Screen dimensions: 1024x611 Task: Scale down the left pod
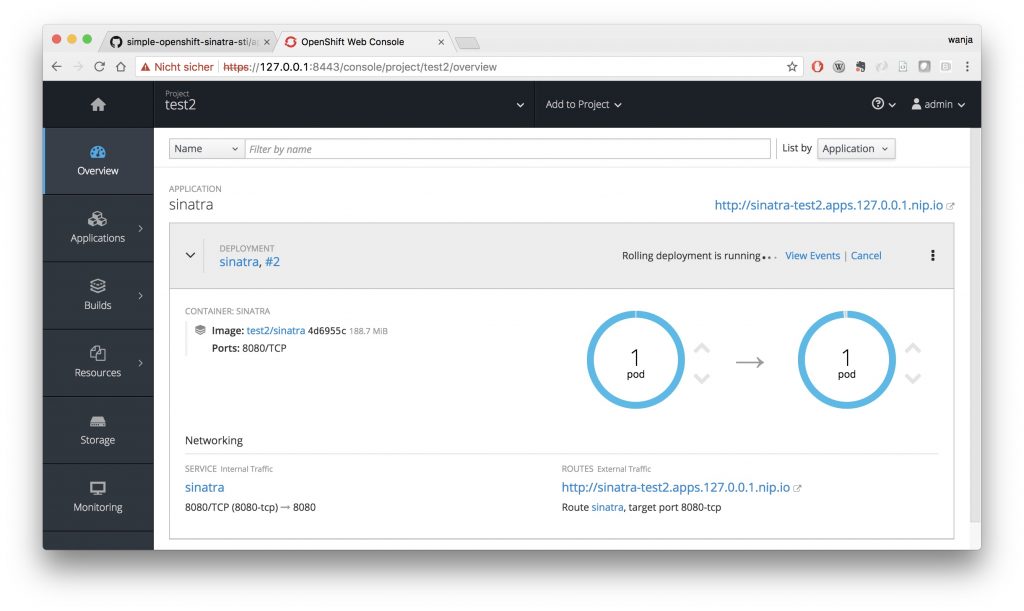(x=702, y=378)
